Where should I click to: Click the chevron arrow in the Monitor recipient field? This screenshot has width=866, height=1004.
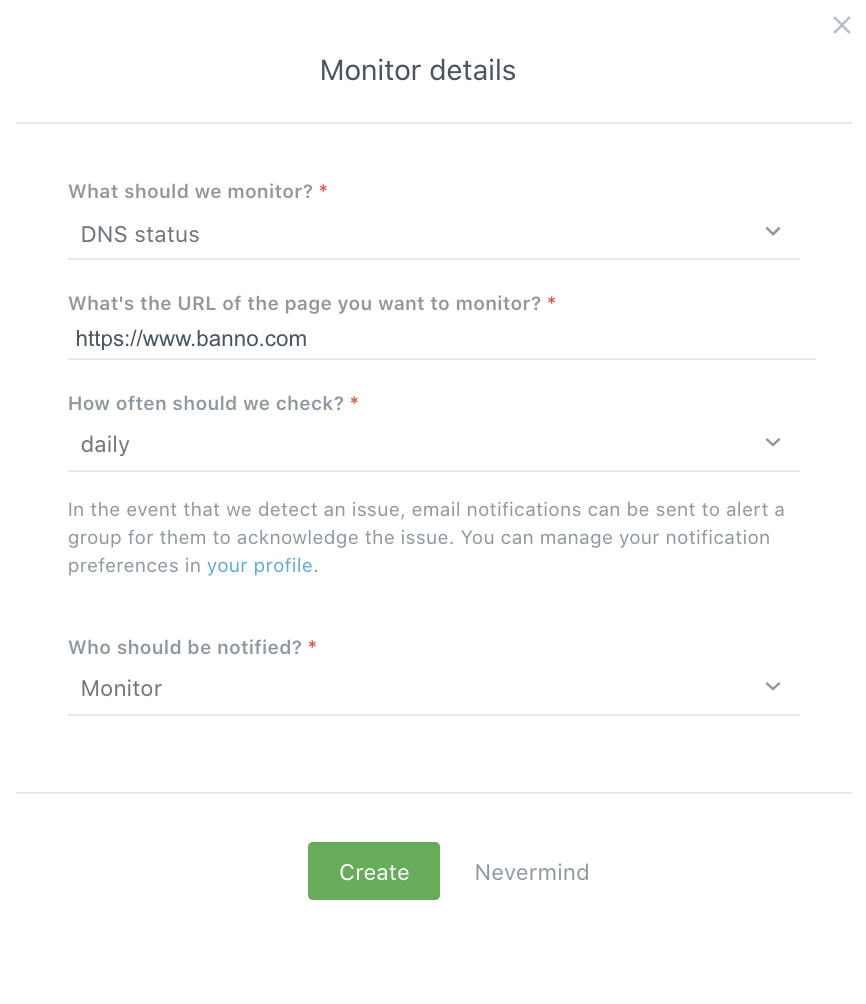coord(772,686)
